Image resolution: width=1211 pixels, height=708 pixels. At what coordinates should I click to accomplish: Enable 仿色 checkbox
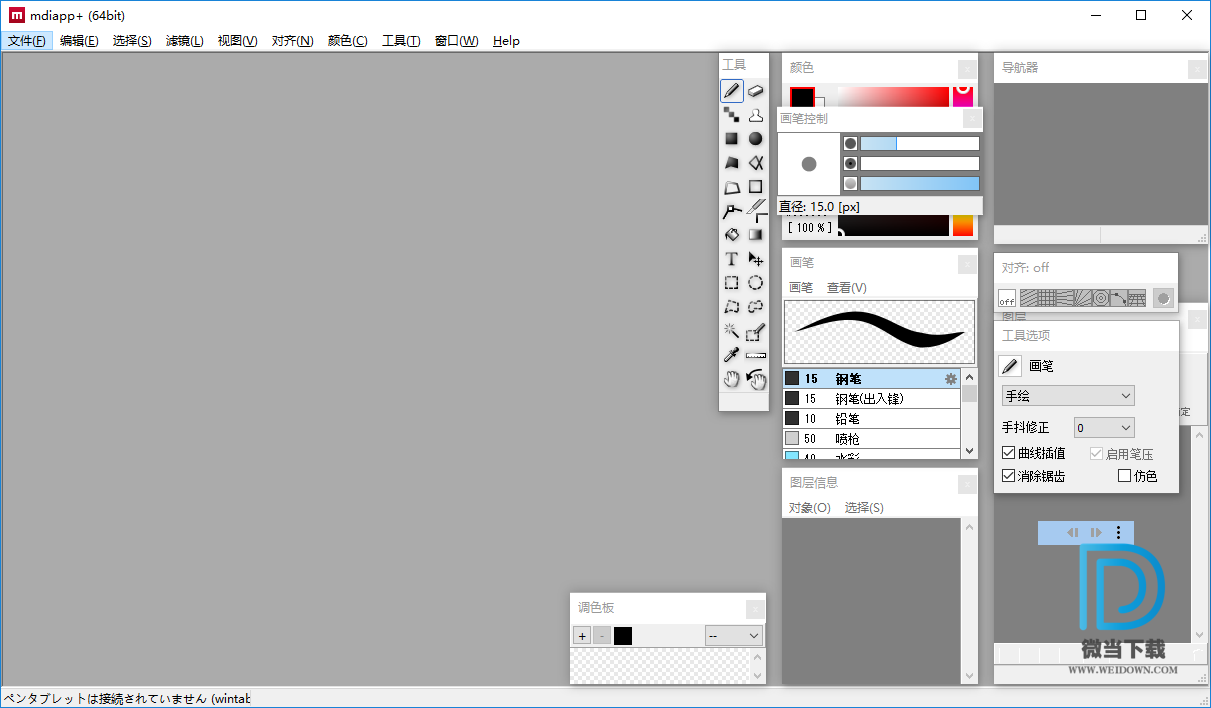coord(1124,476)
